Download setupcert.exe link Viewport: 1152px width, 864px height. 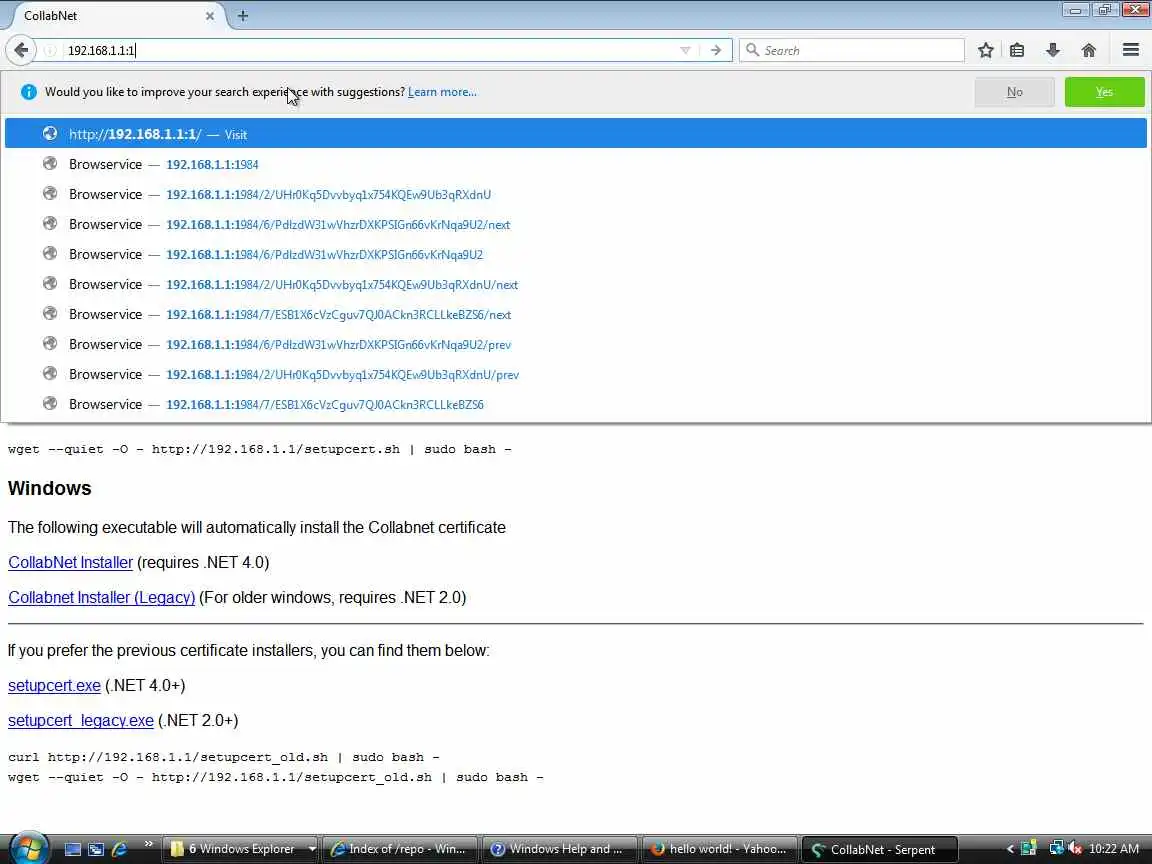(54, 685)
